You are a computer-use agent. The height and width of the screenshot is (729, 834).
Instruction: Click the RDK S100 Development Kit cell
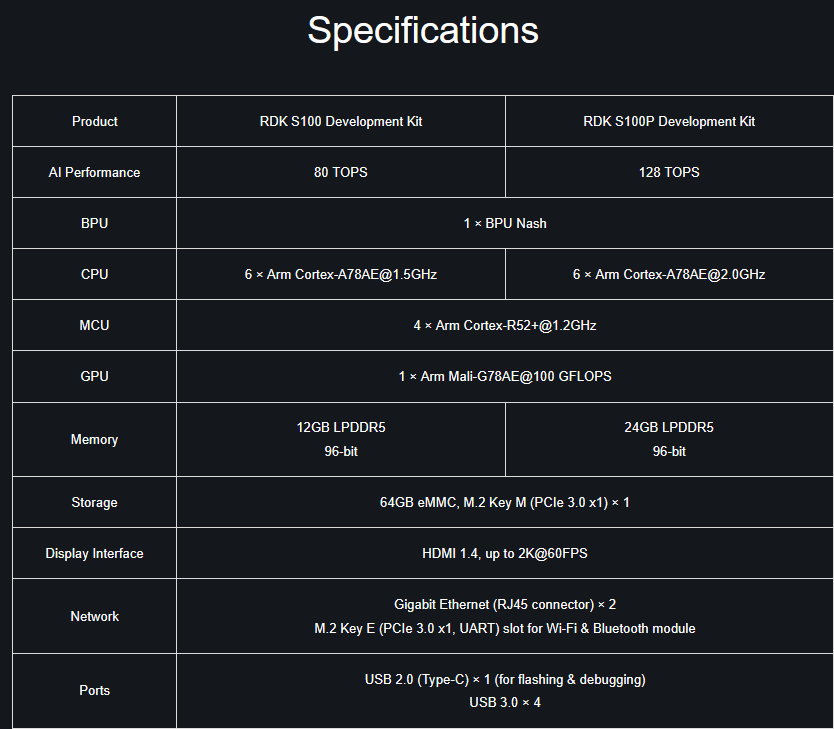(x=341, y=121)
